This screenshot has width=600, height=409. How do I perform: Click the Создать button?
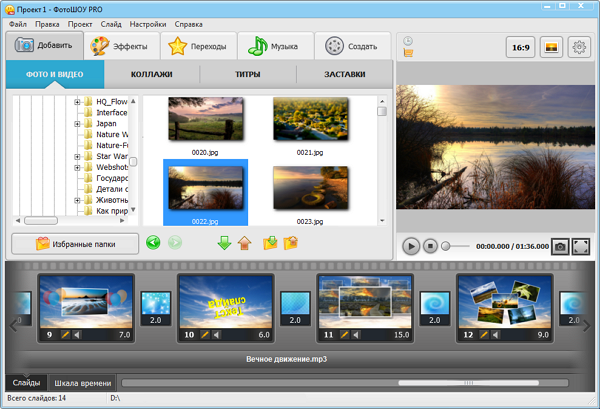(352, 46)
